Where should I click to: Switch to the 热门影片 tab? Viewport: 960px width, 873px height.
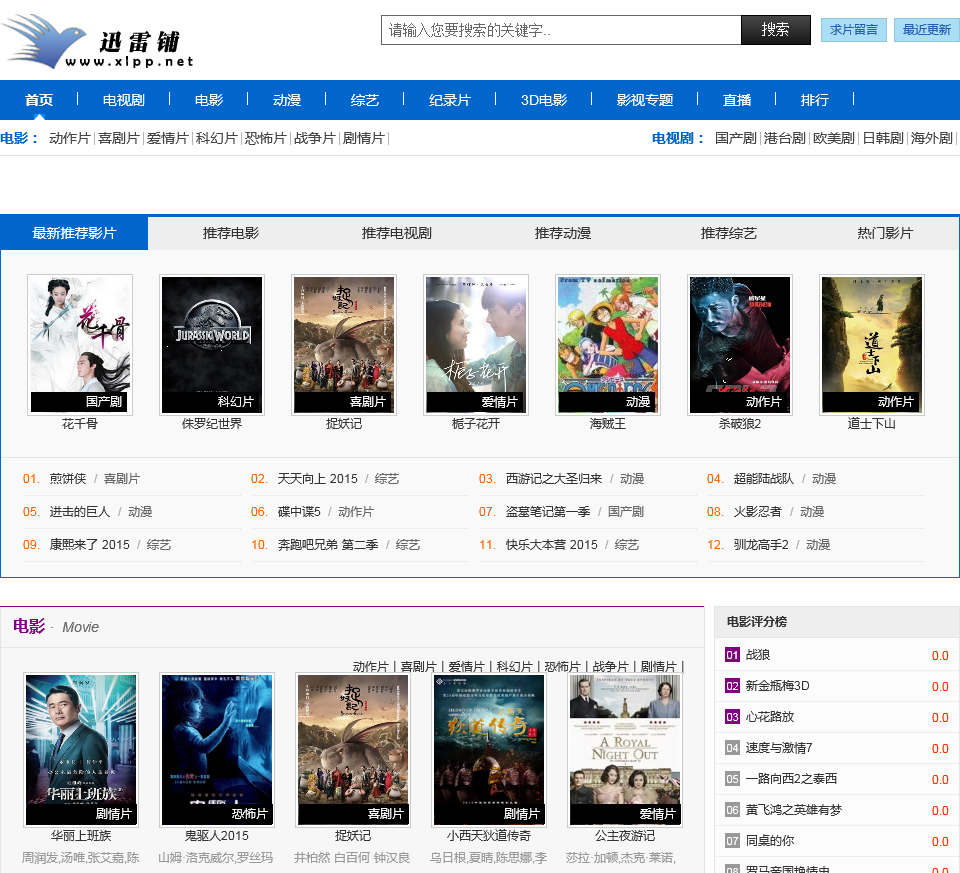[x=885, y=233]
